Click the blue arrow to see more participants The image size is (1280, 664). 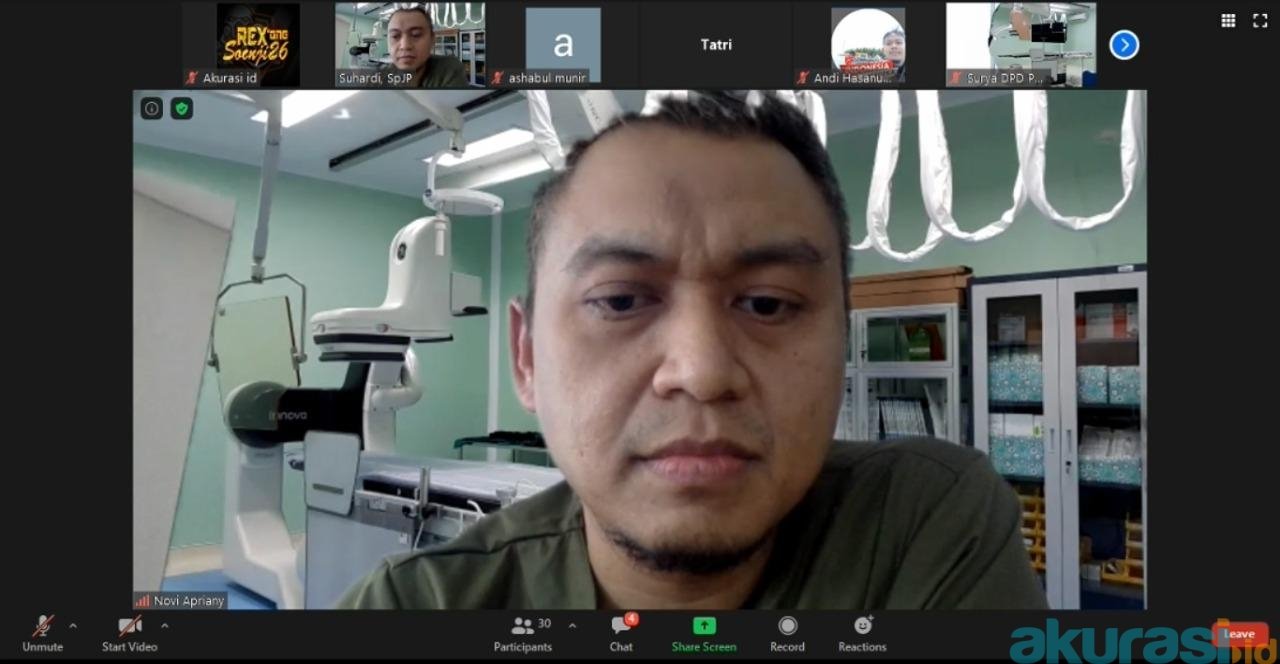point(1123,45)
